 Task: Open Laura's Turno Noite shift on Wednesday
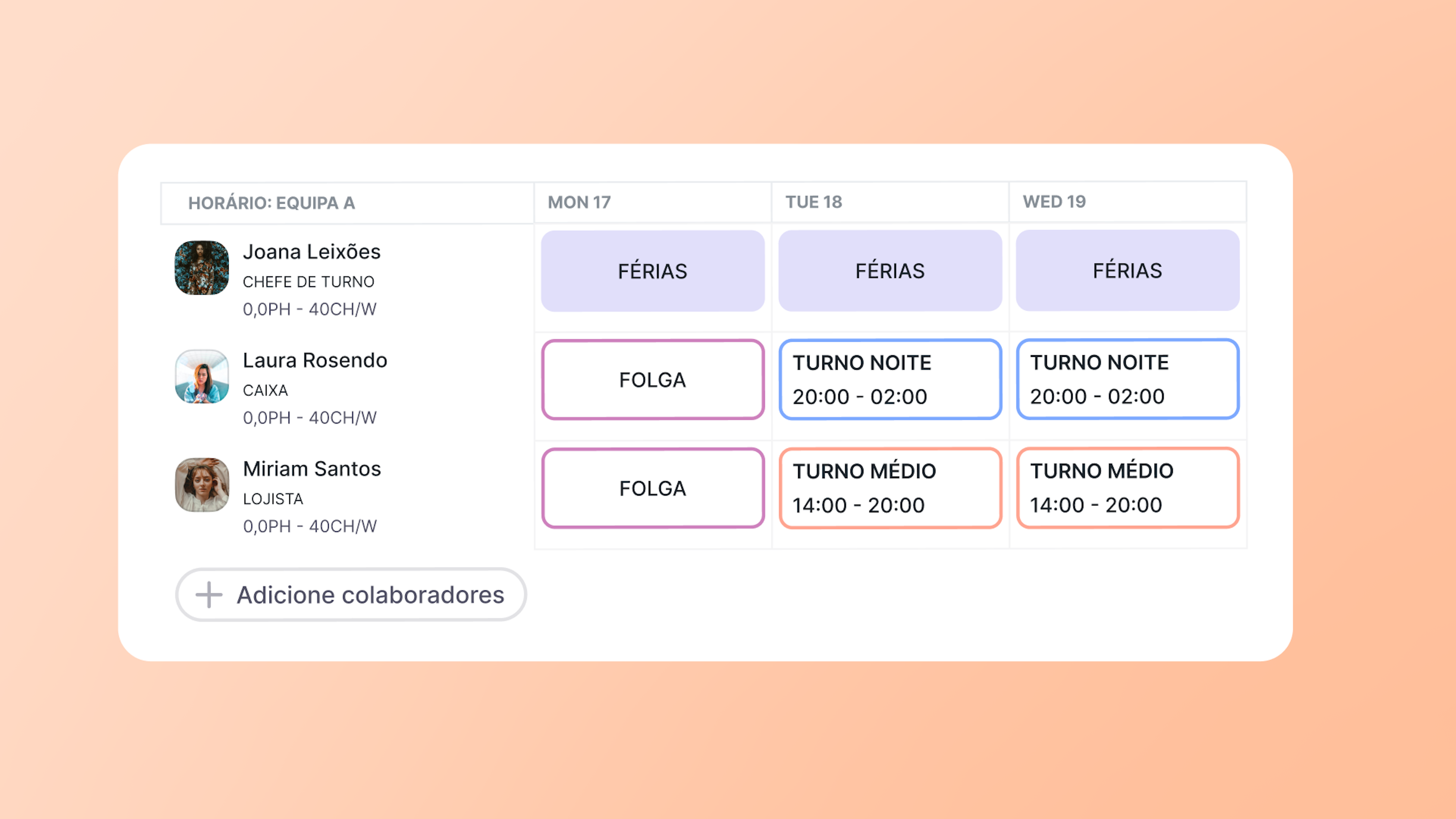1128,379
